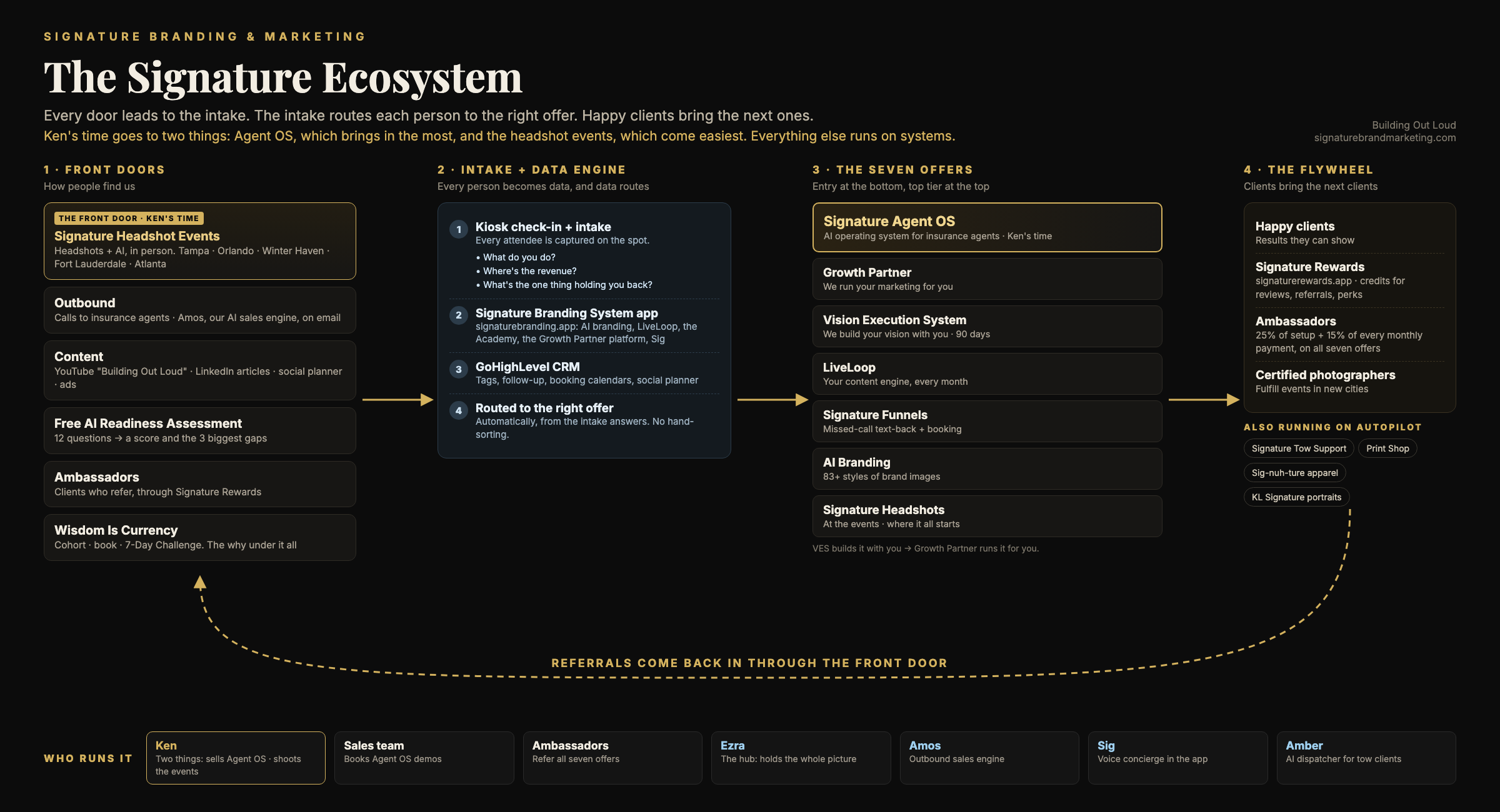Viewport: 1500px width, 812px height.
Task: Open signaturebrandmarketing.com link text
Action: coord(1385,137)
